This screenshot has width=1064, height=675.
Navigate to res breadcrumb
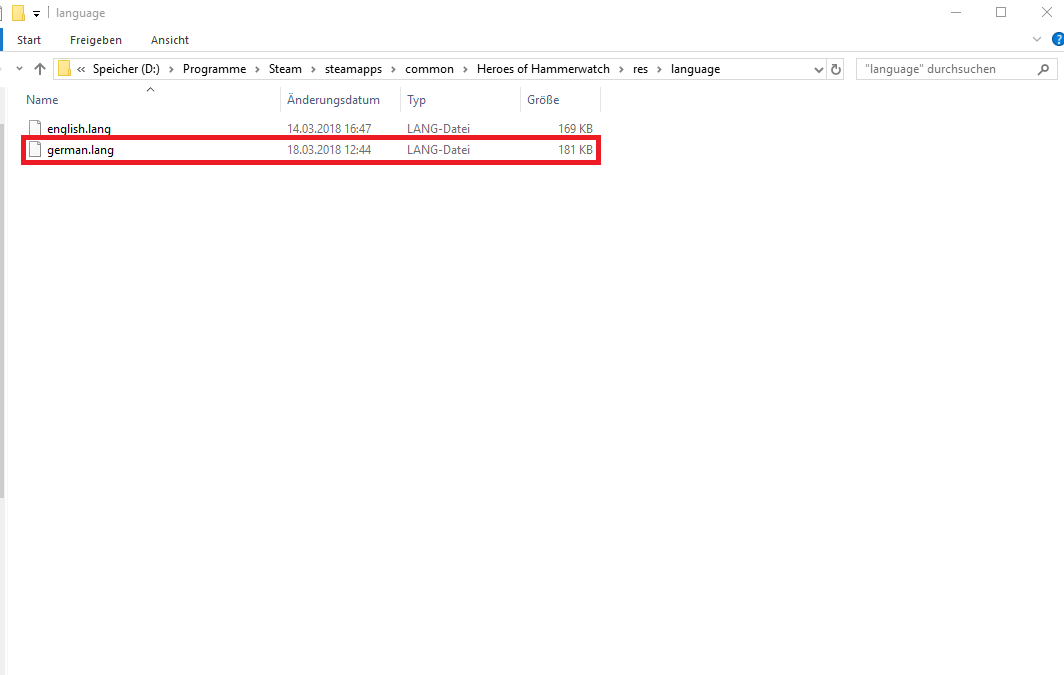click(641, 69)
